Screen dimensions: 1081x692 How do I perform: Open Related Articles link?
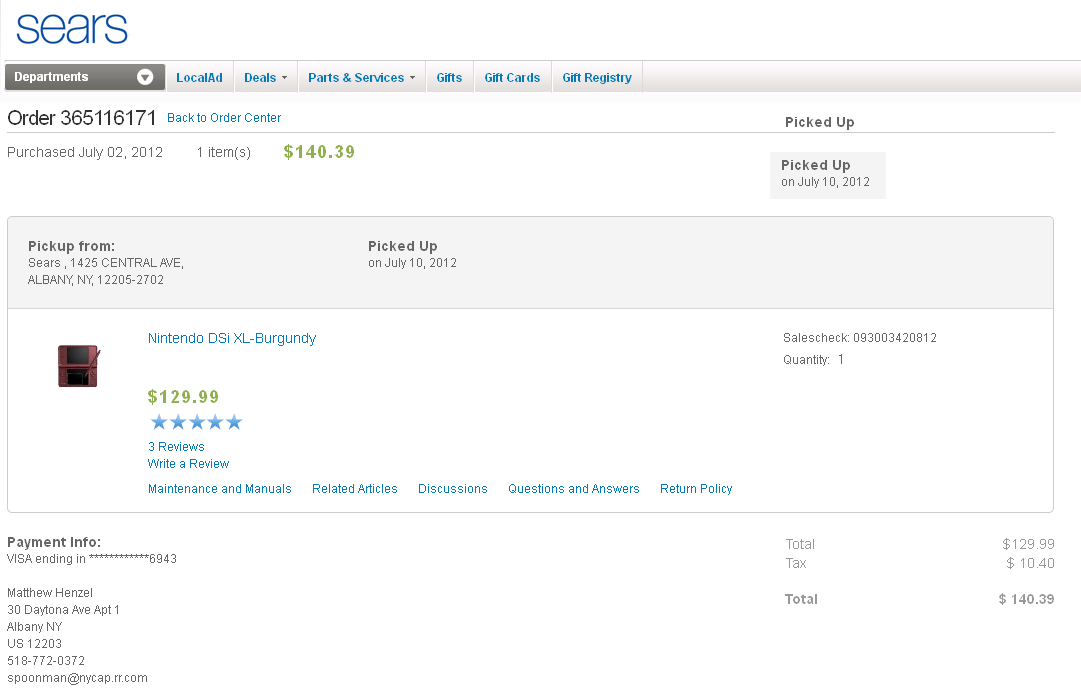point(354,489)
